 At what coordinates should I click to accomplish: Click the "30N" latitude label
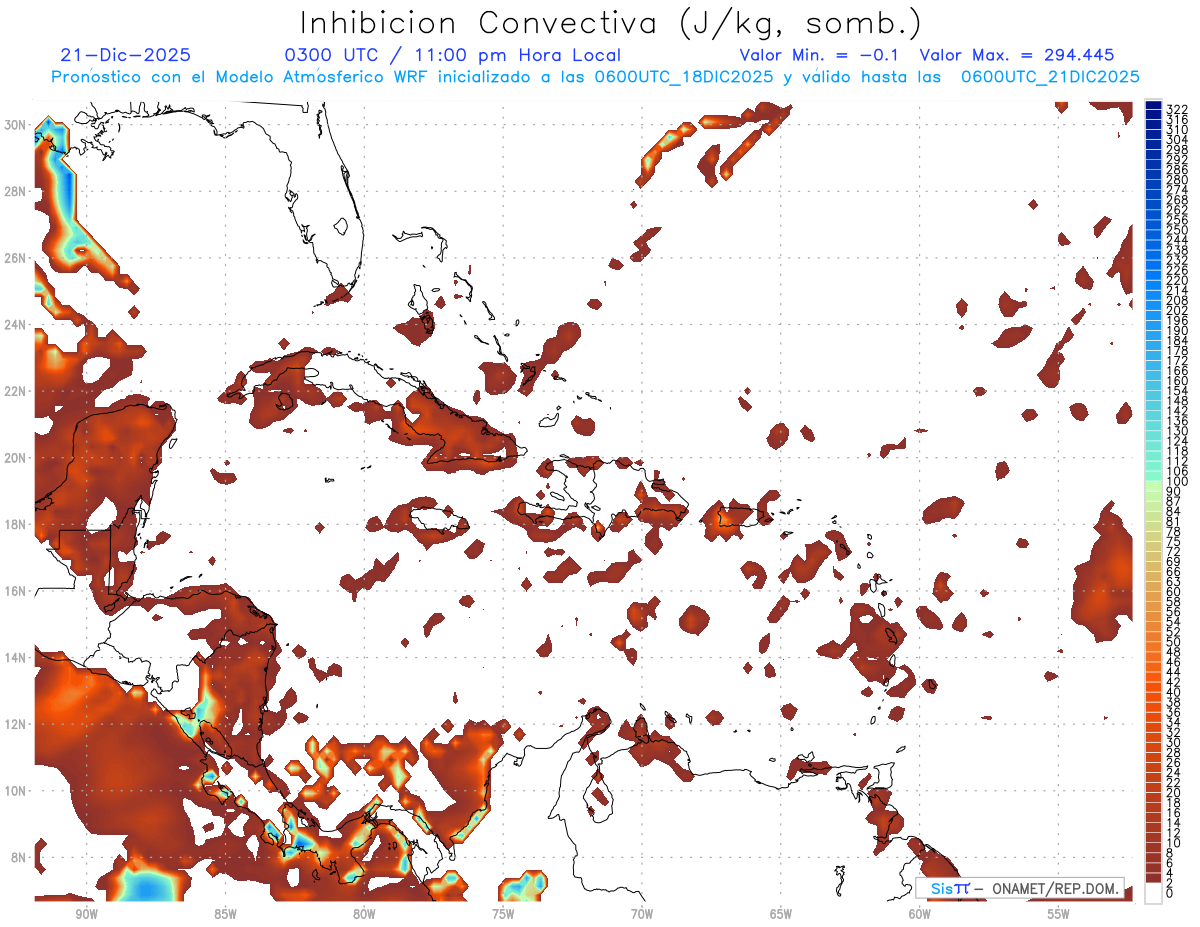(16, 124)
